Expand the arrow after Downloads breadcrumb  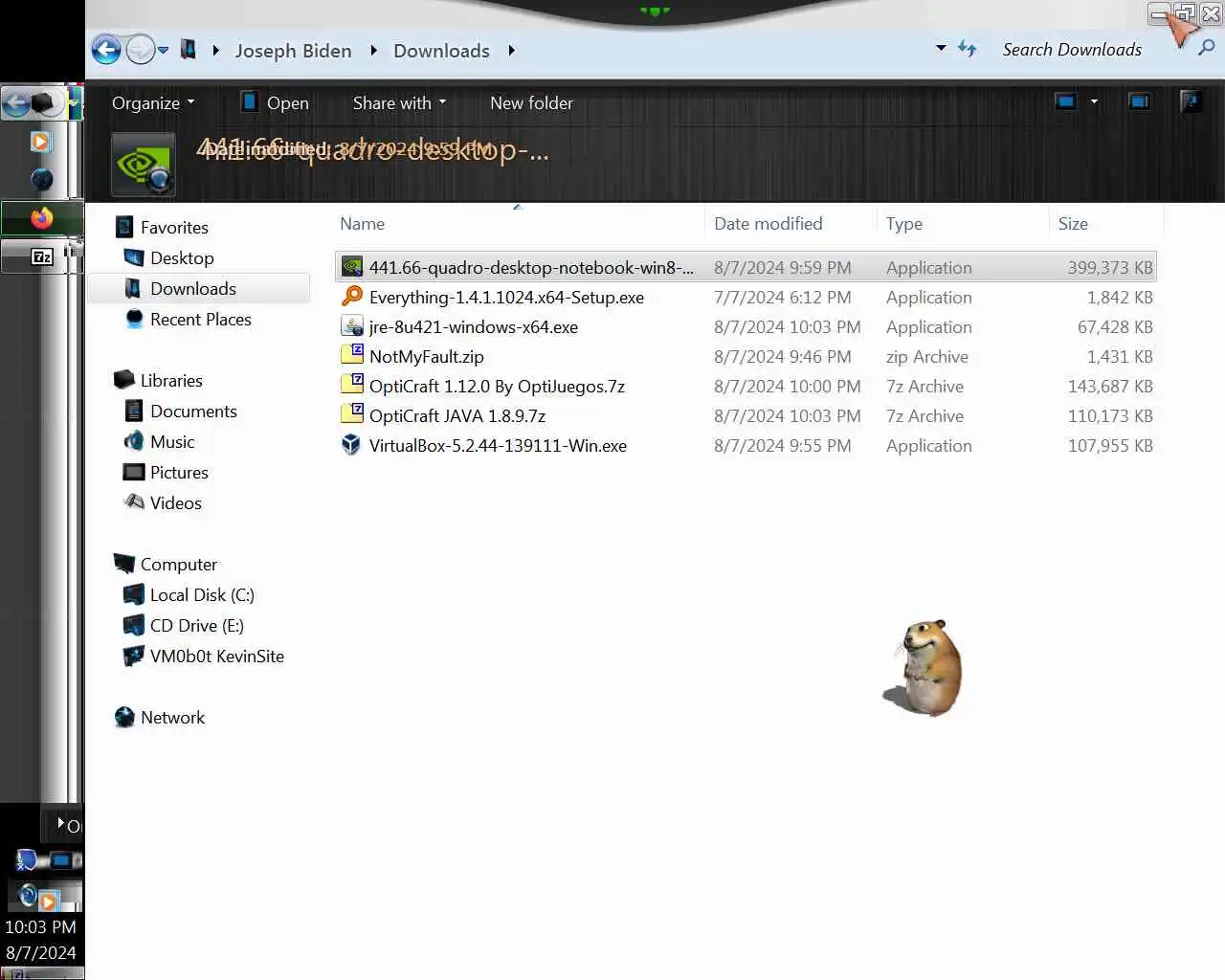[x=511, y=51]
